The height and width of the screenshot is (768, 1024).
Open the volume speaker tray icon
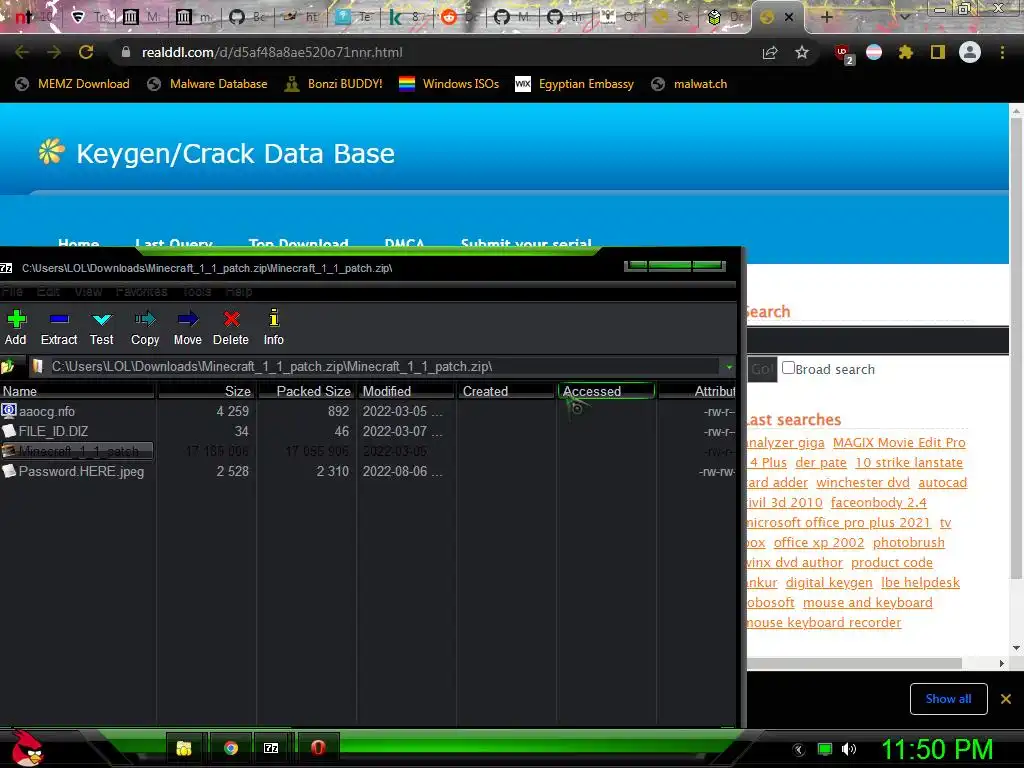(x=849, y=749)
